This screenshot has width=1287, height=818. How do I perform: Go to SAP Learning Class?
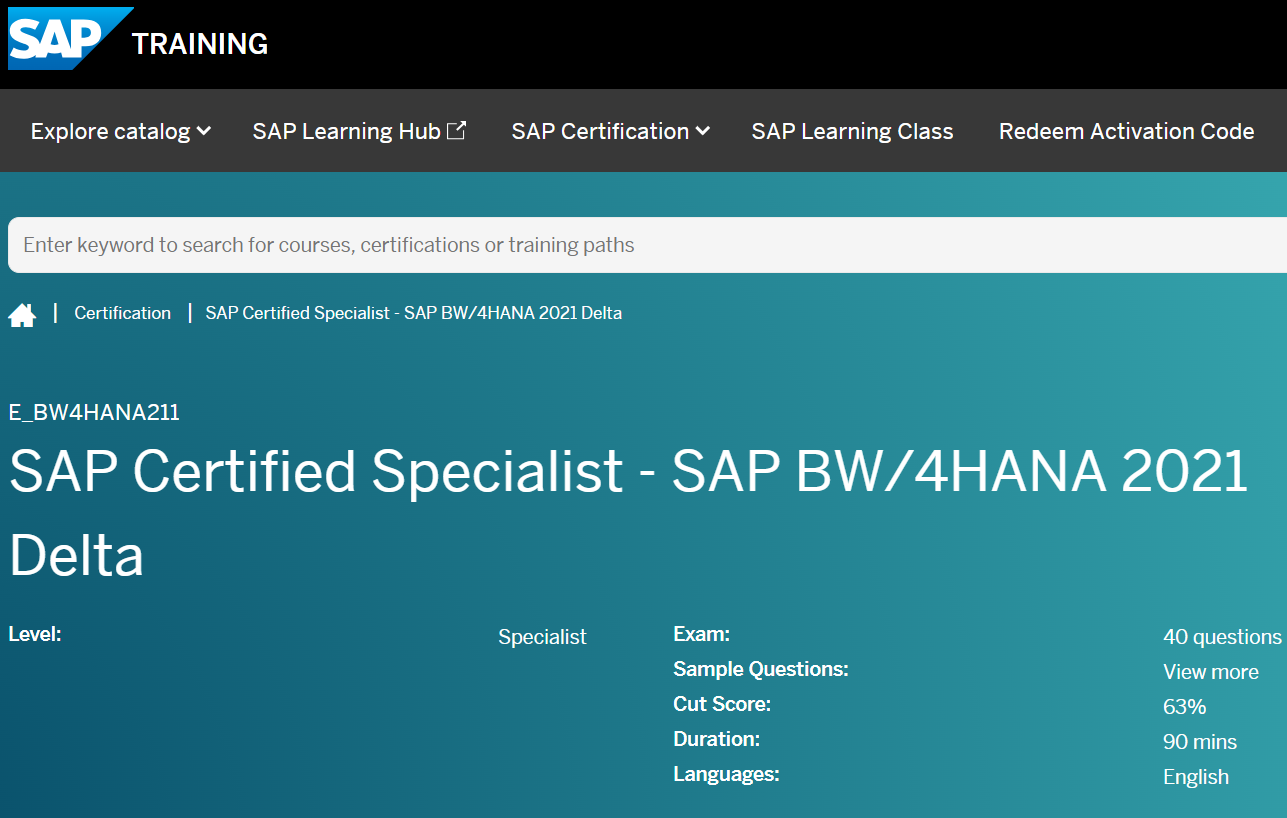coord(852,131)
